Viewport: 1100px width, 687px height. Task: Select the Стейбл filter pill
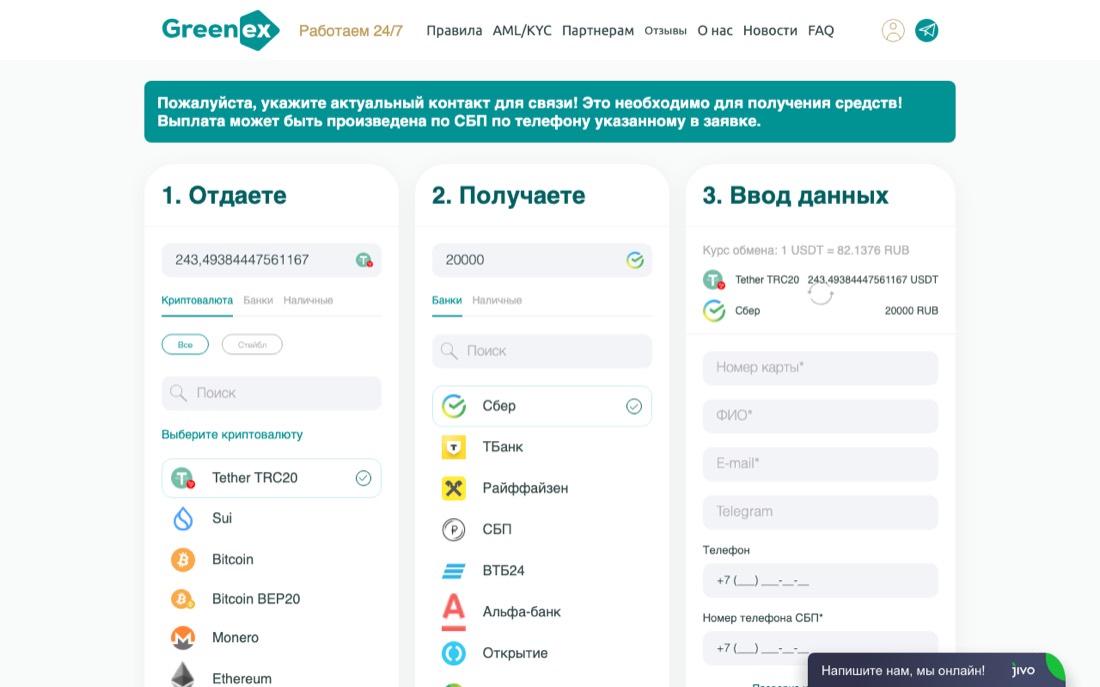pyautogui.click(x=252, y=345)
